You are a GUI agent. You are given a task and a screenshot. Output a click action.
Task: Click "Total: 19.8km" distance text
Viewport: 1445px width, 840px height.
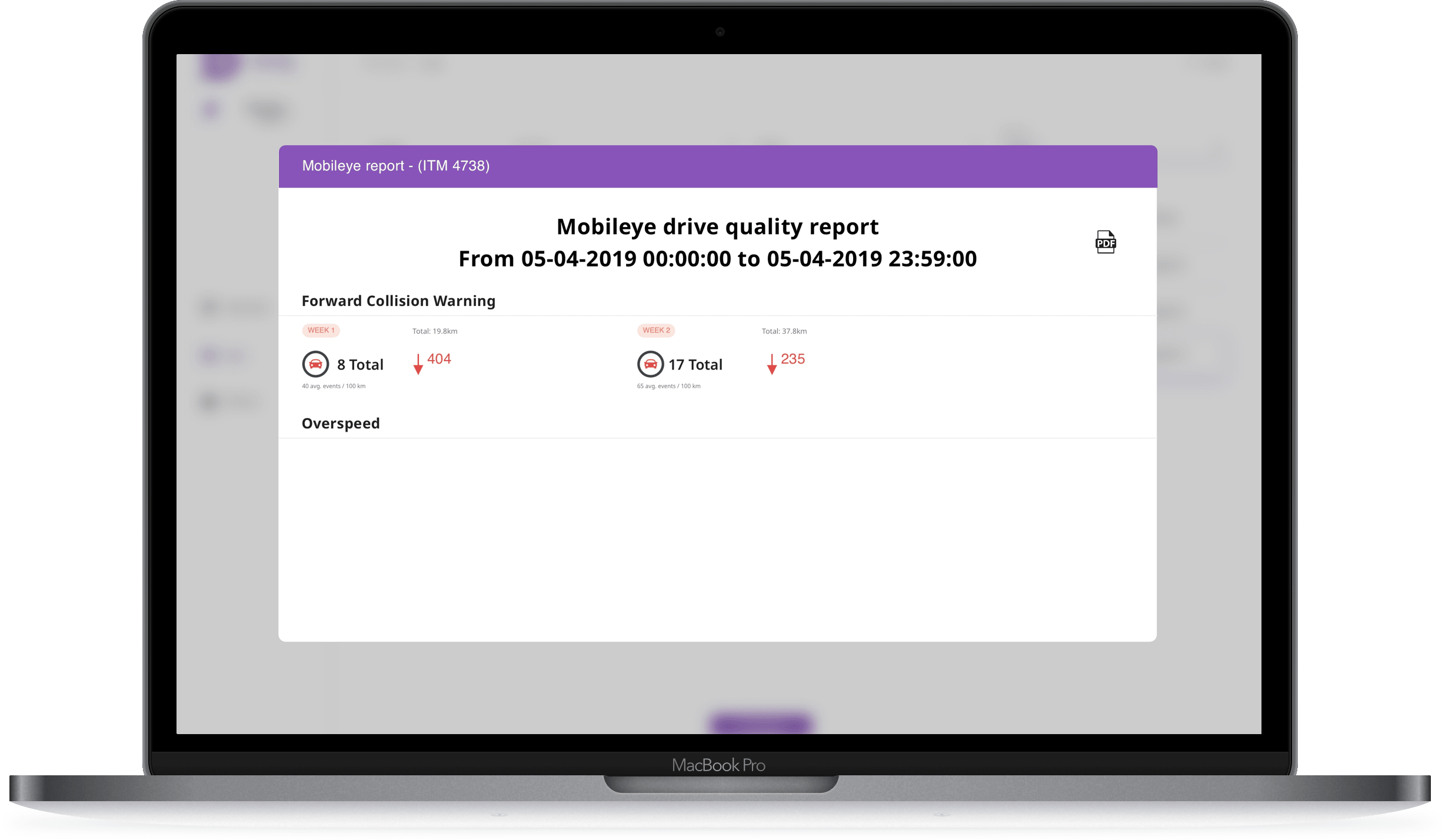(x=435, y=331)
